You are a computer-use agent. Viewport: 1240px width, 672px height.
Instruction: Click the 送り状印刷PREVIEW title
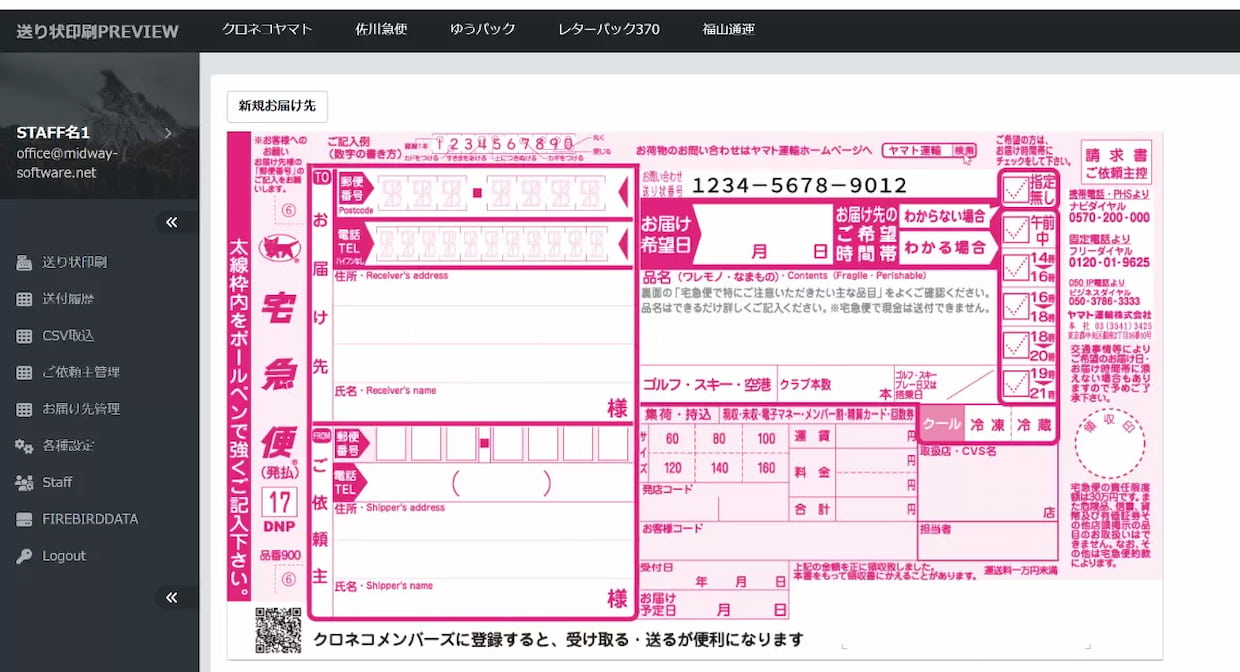click(98, 31)
